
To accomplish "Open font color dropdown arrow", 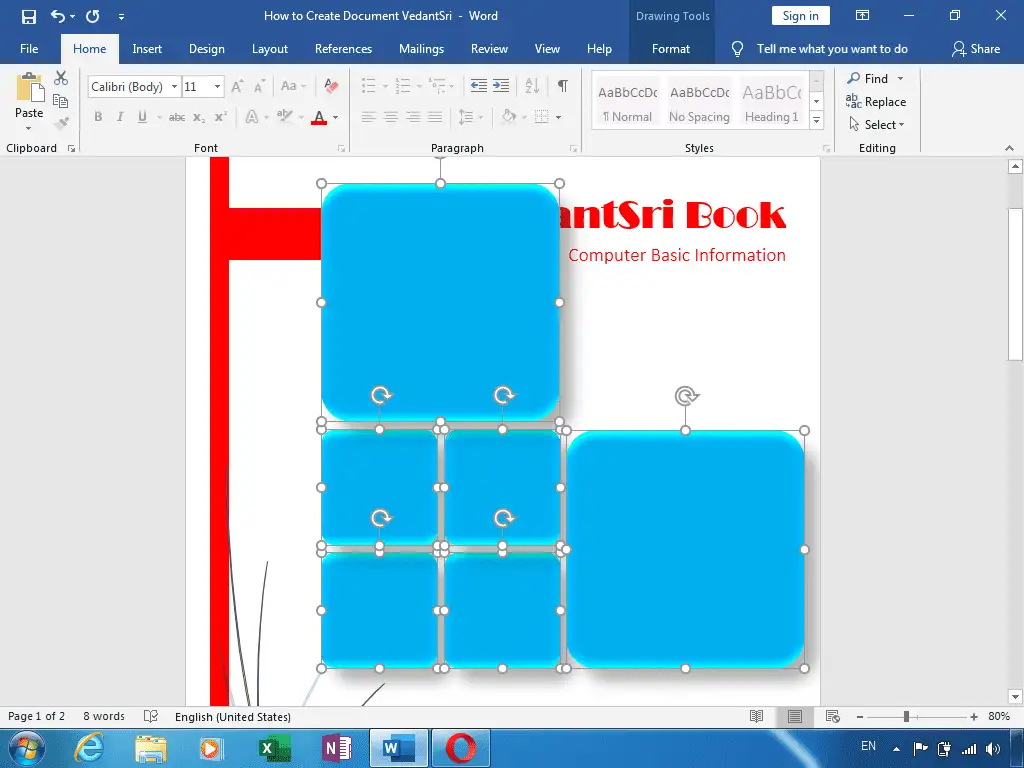I will point(336,118).
